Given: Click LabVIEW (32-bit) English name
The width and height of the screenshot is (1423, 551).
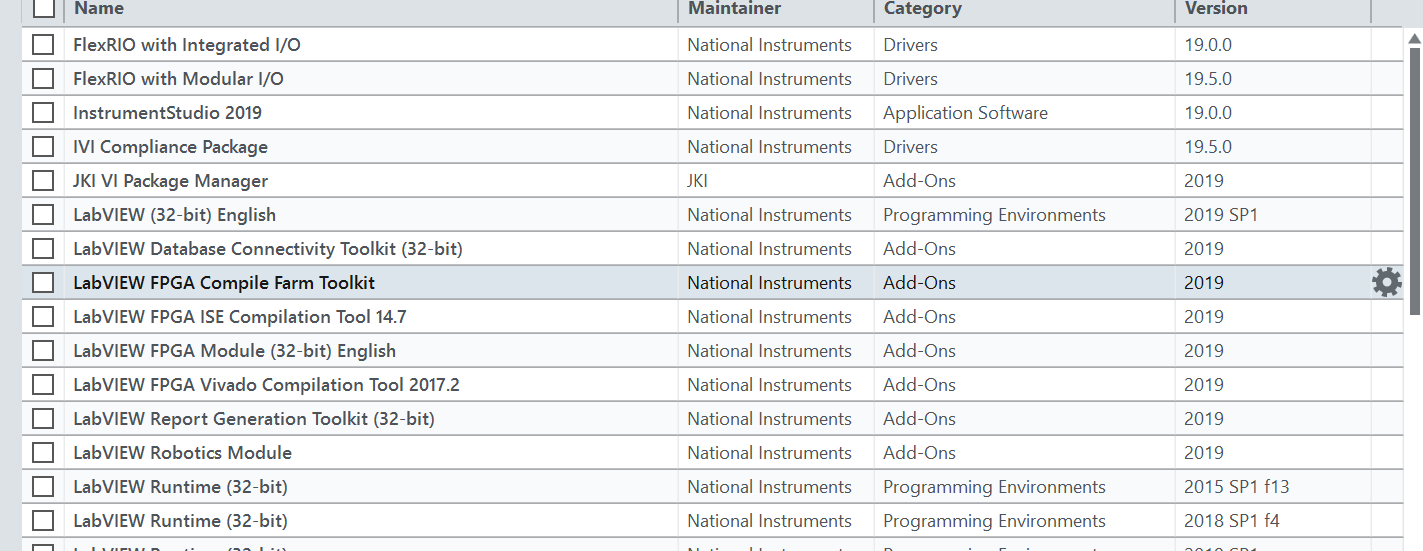Looking at the screenshot, I should click(174, 215).
